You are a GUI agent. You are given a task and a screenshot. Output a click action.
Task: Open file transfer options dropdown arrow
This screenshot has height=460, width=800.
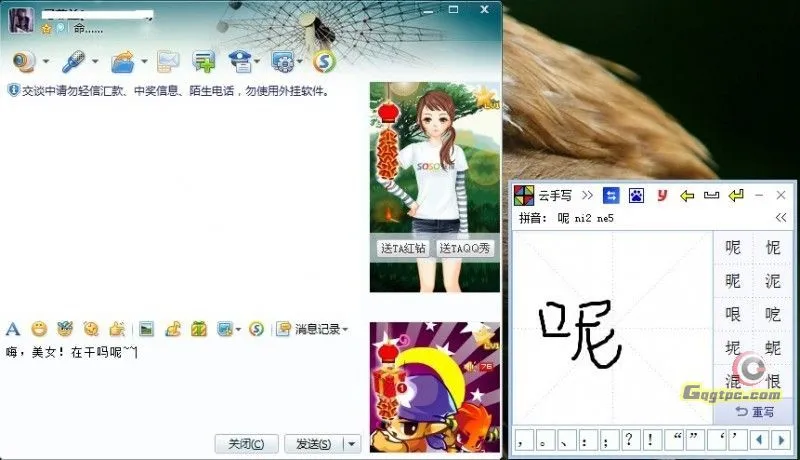pos(144,61)
